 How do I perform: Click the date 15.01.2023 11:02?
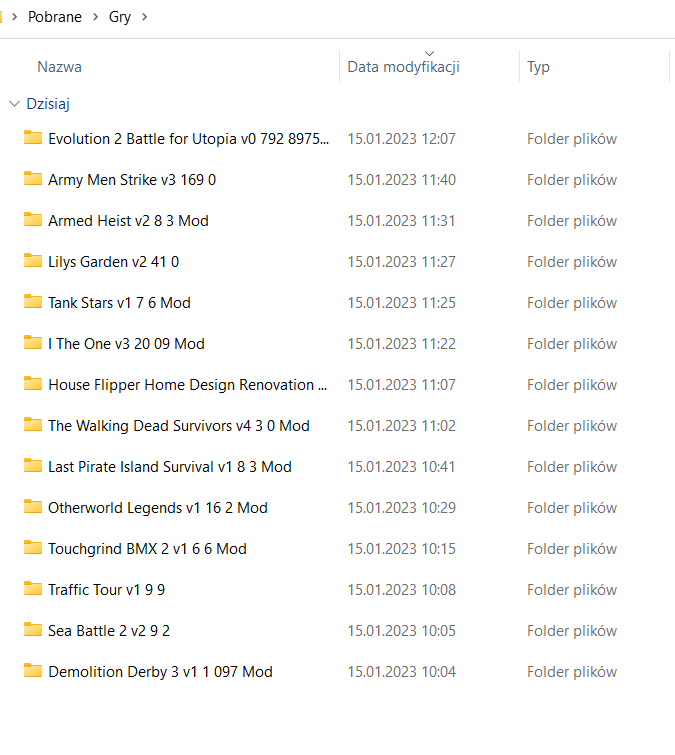[402, 426]
